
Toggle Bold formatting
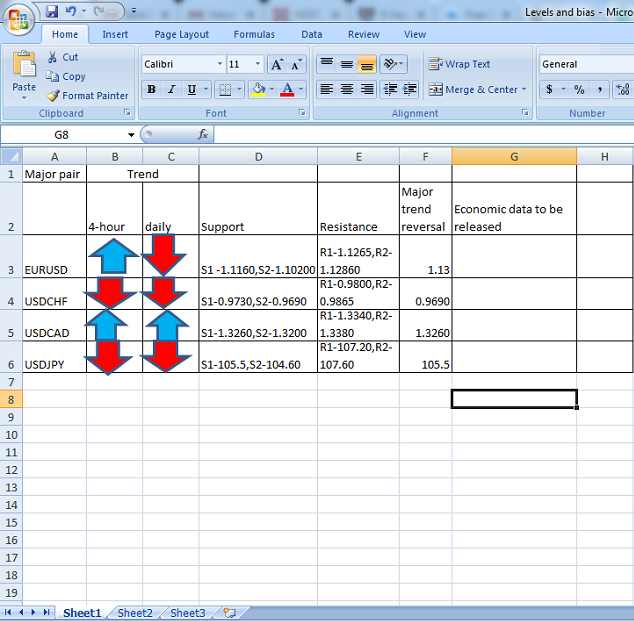tap(151, 89)
